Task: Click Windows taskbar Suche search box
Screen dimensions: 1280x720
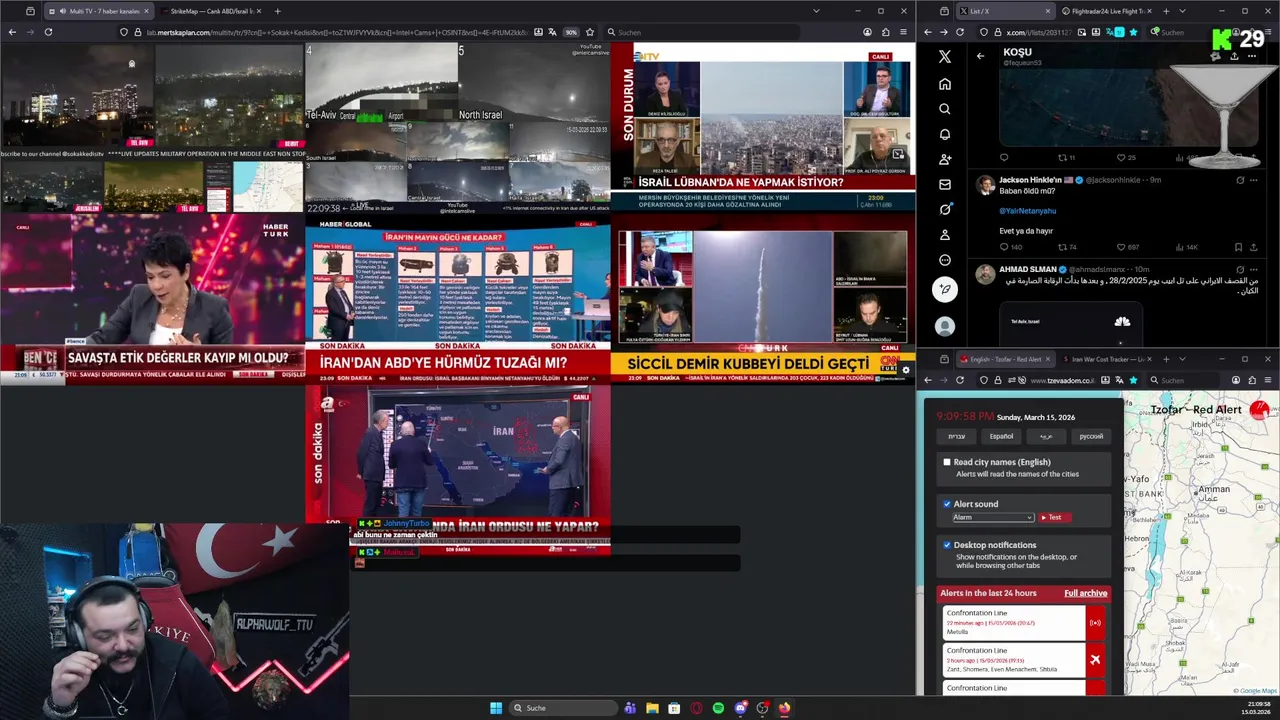Action: click(563, 708)
